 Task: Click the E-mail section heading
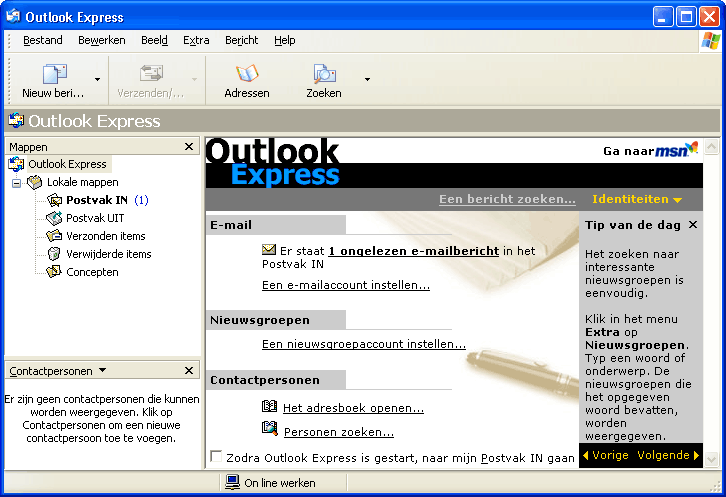231,225
